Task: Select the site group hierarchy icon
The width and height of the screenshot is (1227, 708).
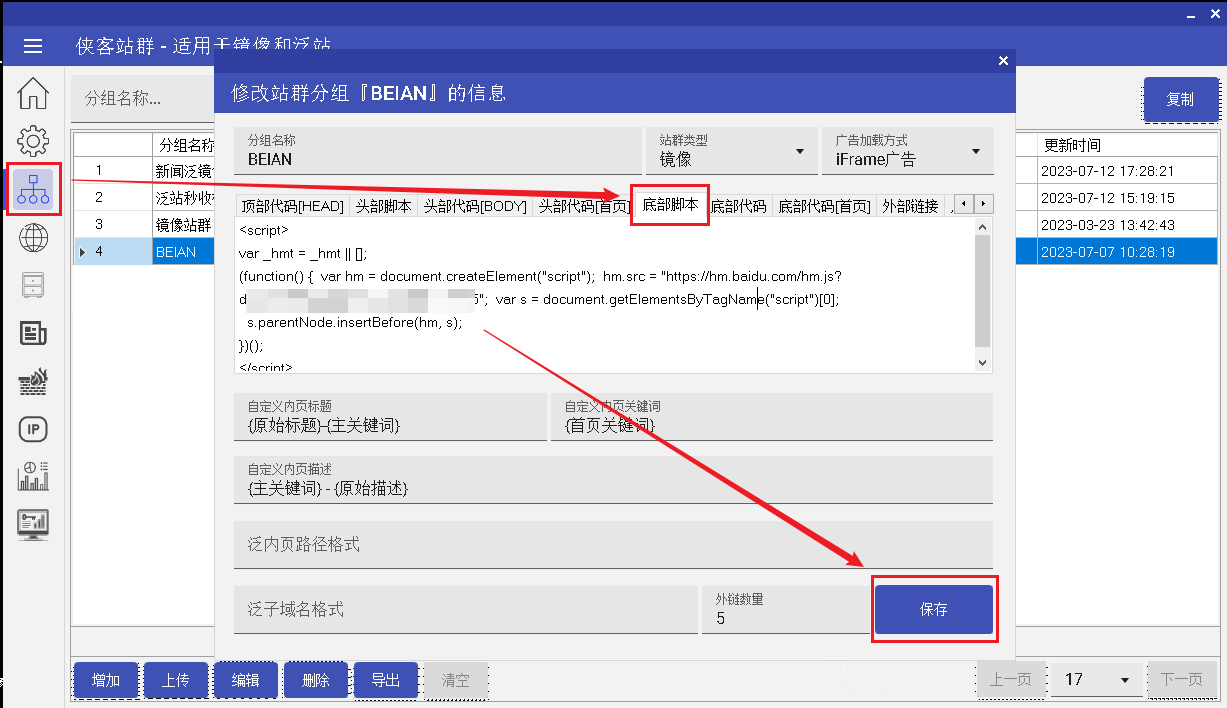Action: coord(33,188)
